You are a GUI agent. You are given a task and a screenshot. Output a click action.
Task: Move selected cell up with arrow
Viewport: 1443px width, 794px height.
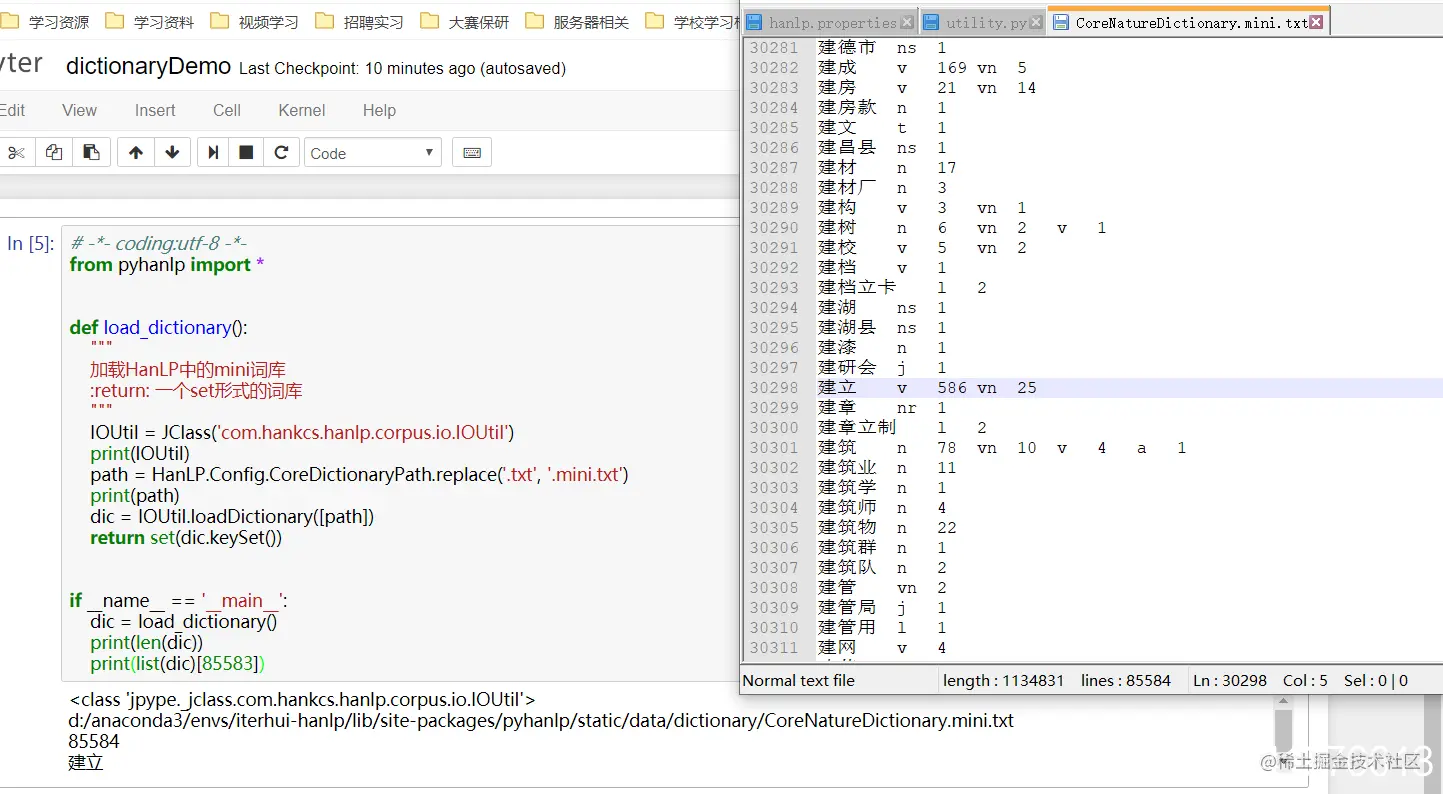[x=136, y=152]
